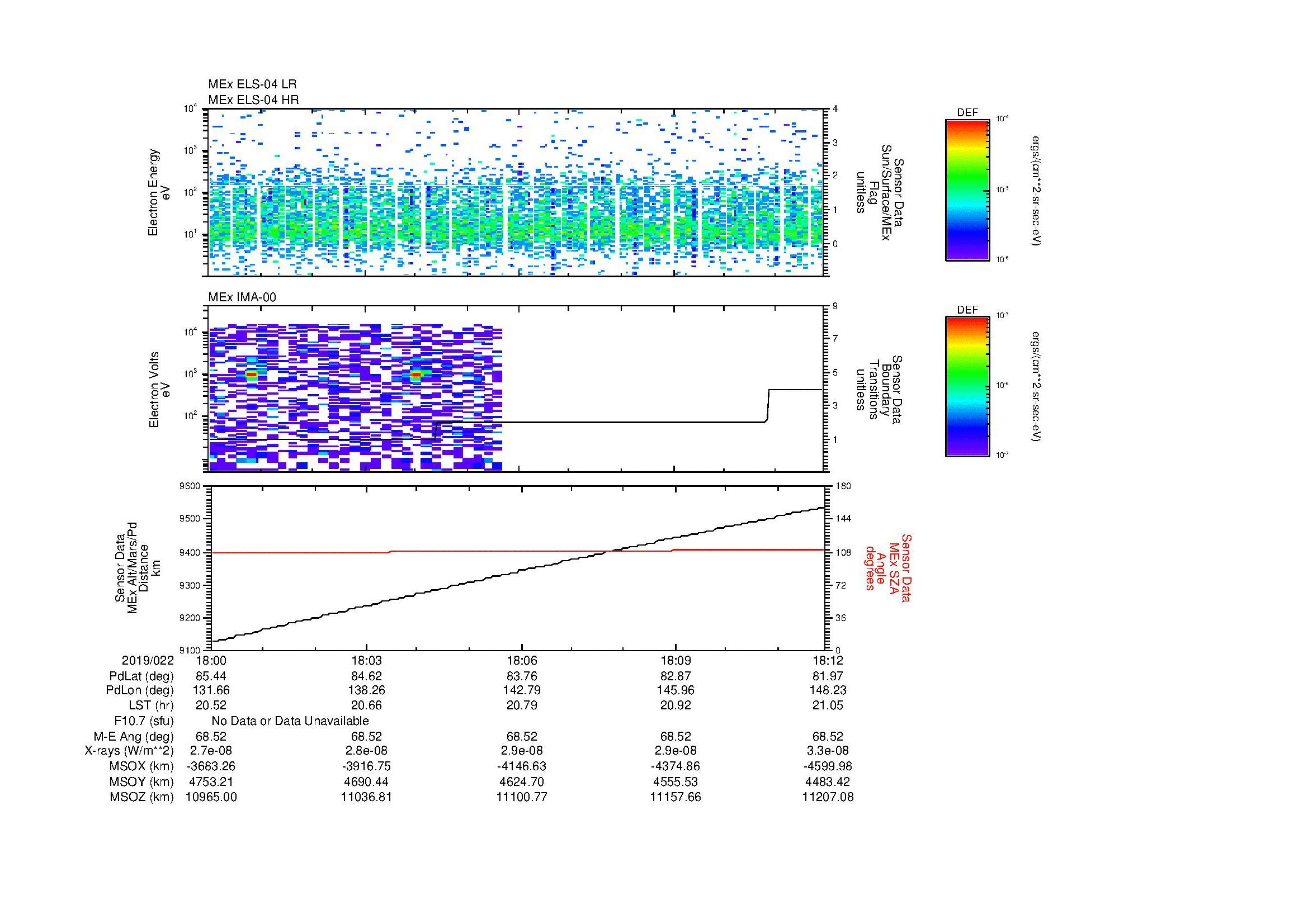Click the MSOZ value '10965.00'

[x=211, y=797]
